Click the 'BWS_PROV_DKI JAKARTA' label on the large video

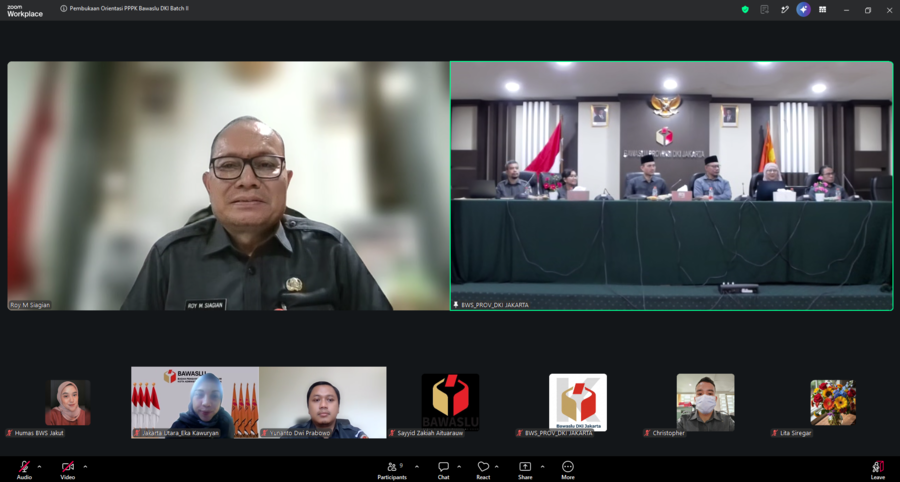click(495, 305)
